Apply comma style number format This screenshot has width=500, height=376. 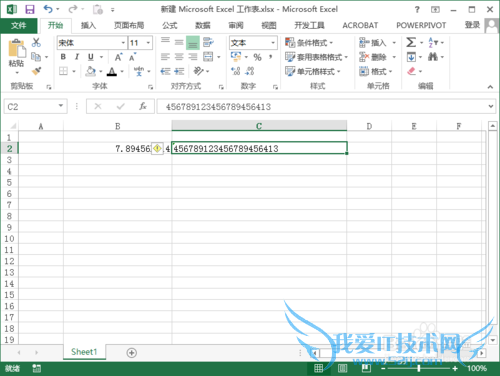[x=271, y=57]
